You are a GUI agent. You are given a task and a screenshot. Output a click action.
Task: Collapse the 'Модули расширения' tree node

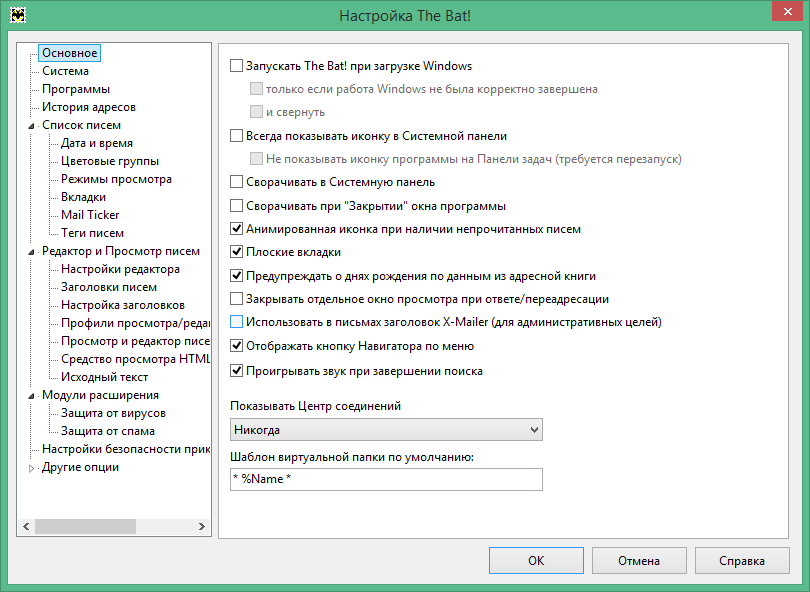click(32, 396)
